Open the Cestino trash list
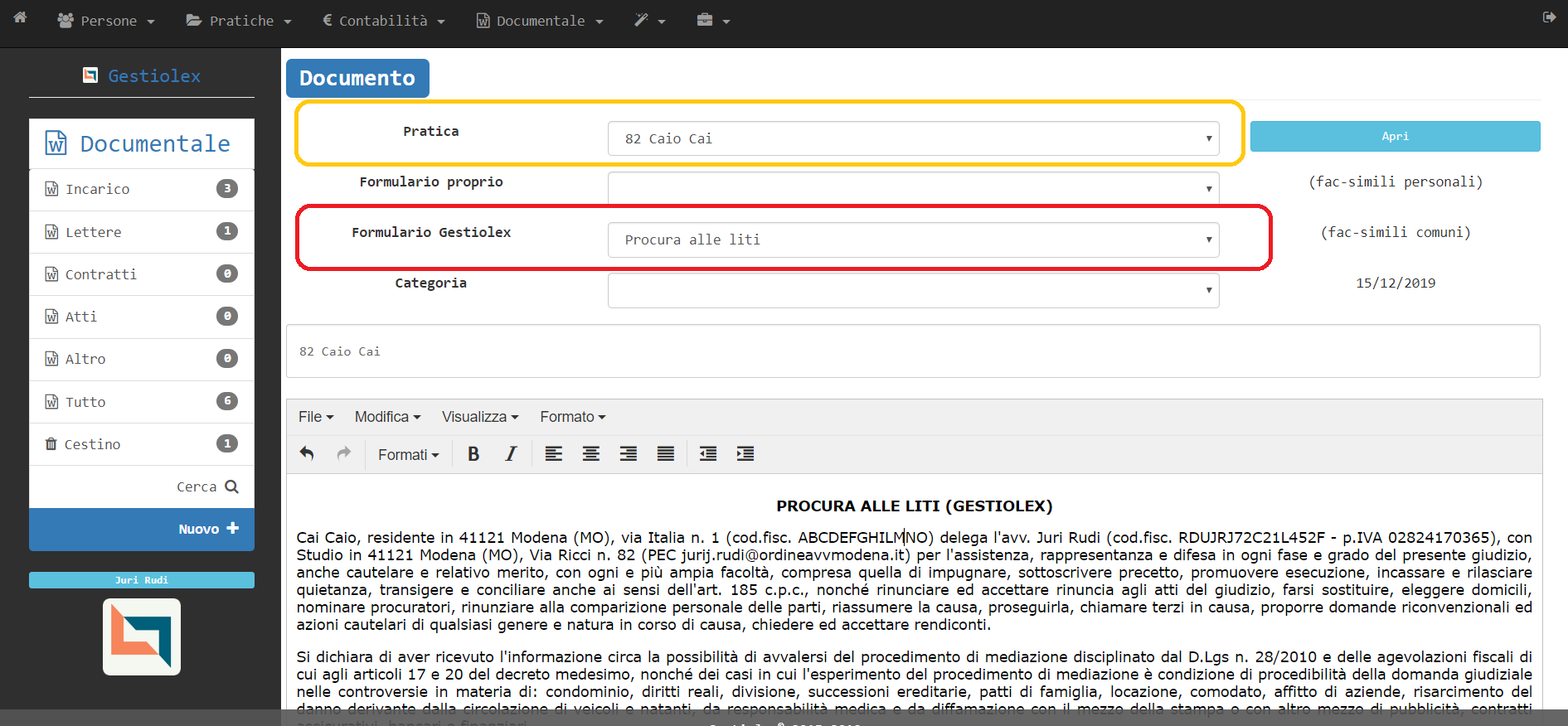 pyautogui.click(x=142, y=444)
